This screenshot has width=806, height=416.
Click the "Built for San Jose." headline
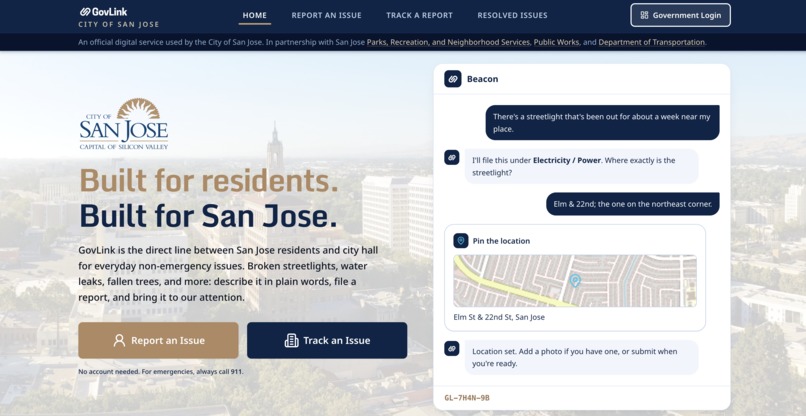tap(208, 215)
